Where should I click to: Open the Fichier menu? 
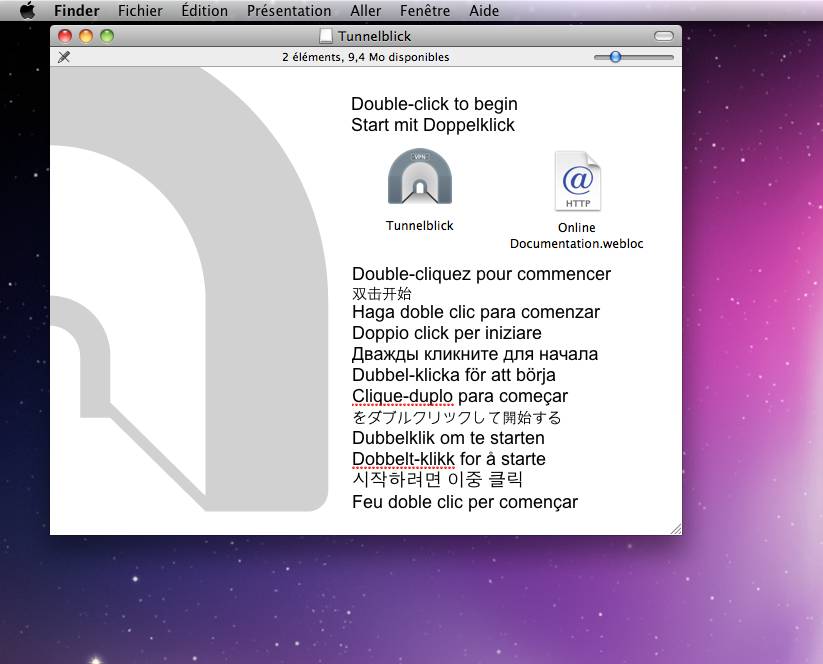point(140,10)
